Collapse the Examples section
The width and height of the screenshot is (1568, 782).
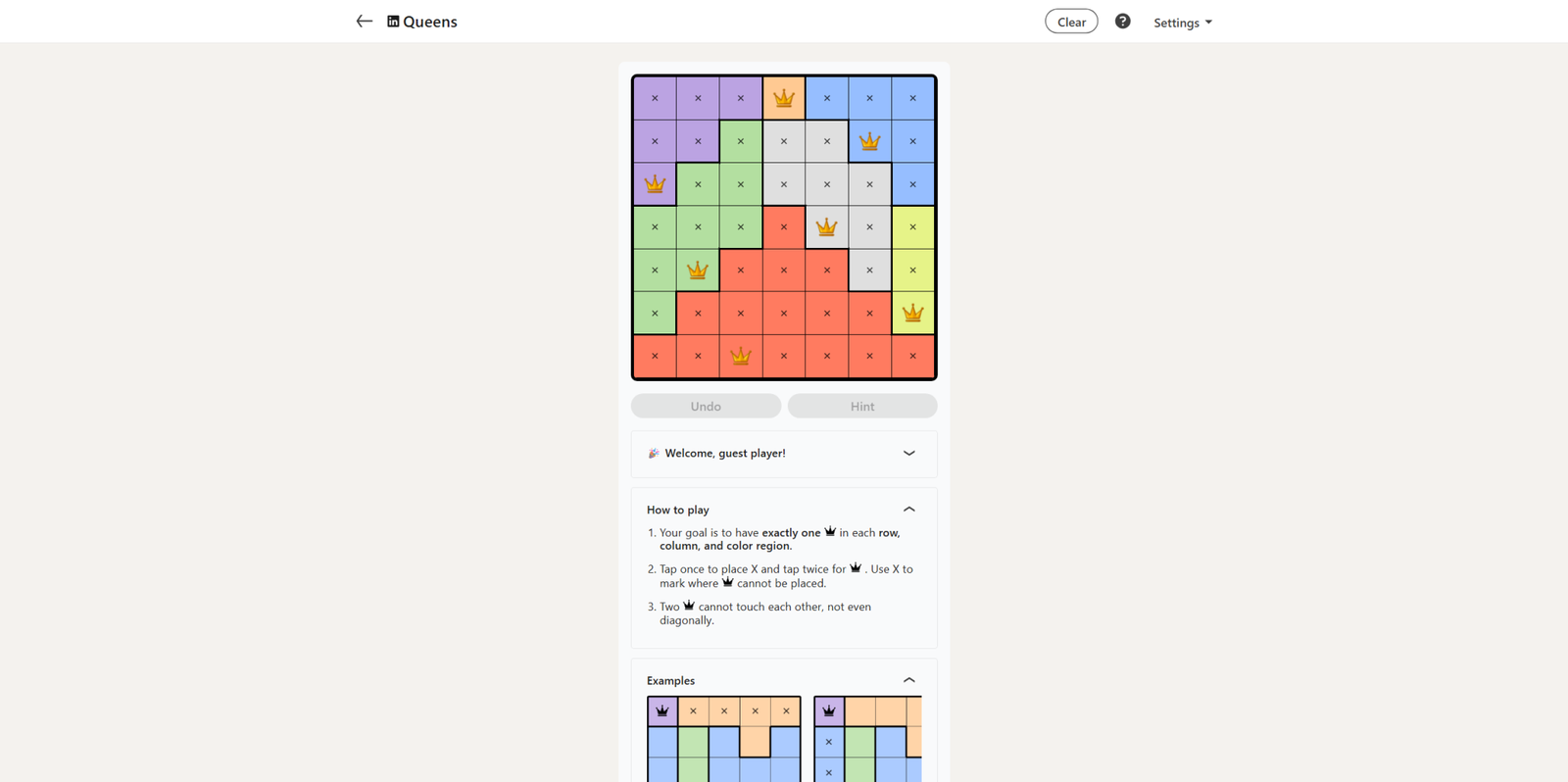point(908,680)
